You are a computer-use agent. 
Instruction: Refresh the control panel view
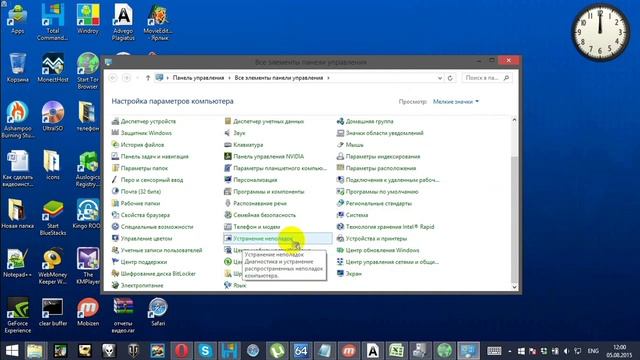coord(450,78)
